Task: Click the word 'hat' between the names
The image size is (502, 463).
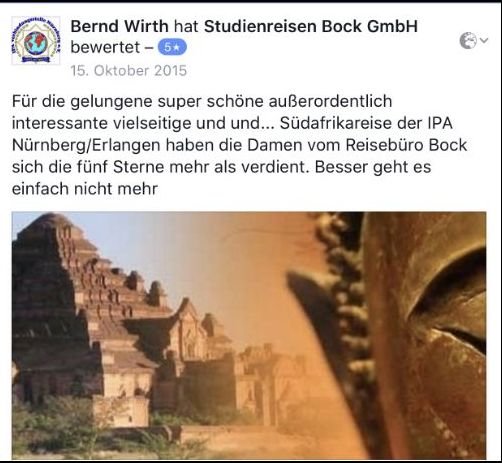Action: (x=186, y=26)
